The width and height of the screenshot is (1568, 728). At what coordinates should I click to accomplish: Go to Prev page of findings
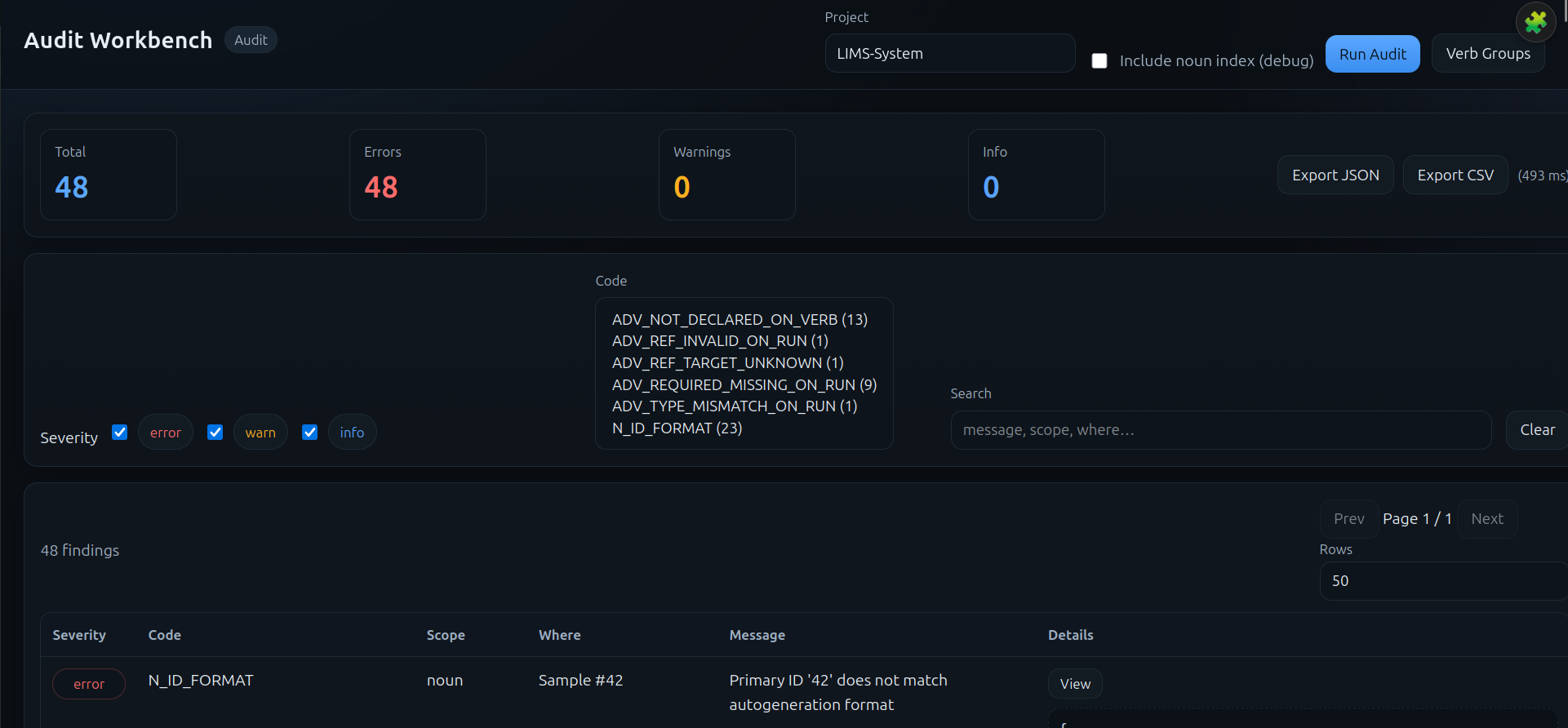coord(1348,519)
